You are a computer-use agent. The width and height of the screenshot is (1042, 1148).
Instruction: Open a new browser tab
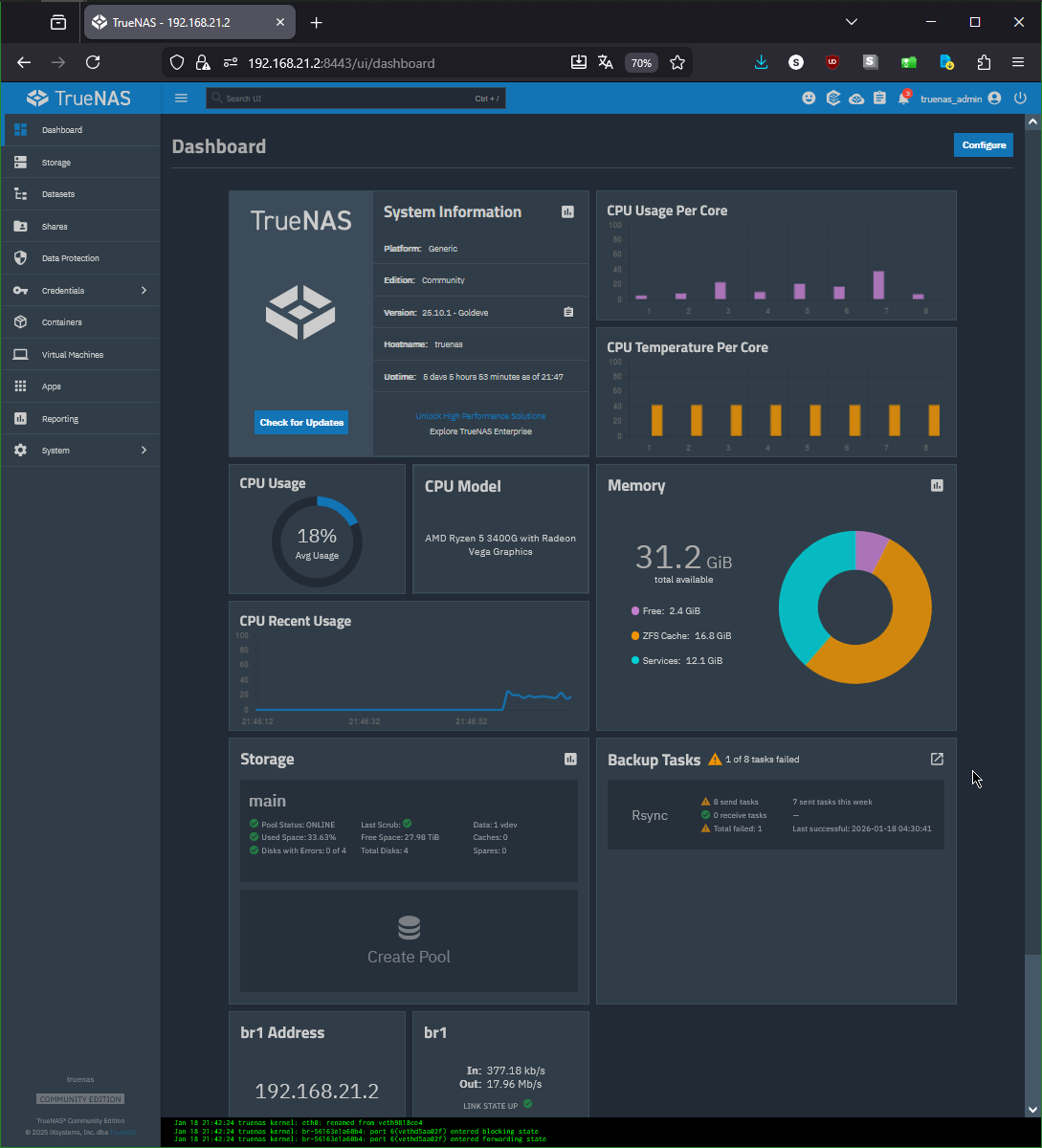pos(317,22)
